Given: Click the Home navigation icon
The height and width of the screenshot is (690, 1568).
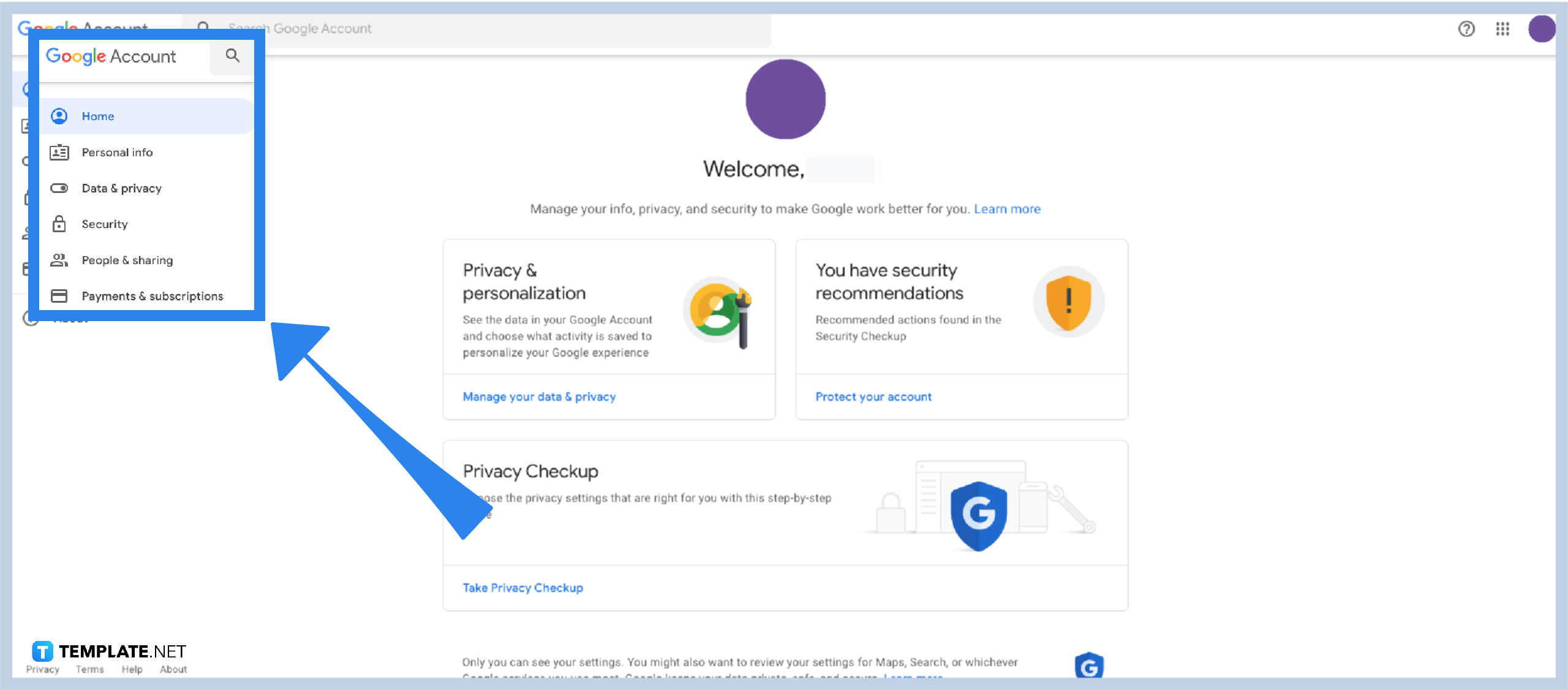Looking at the screenshot, I should click(60, 115).
